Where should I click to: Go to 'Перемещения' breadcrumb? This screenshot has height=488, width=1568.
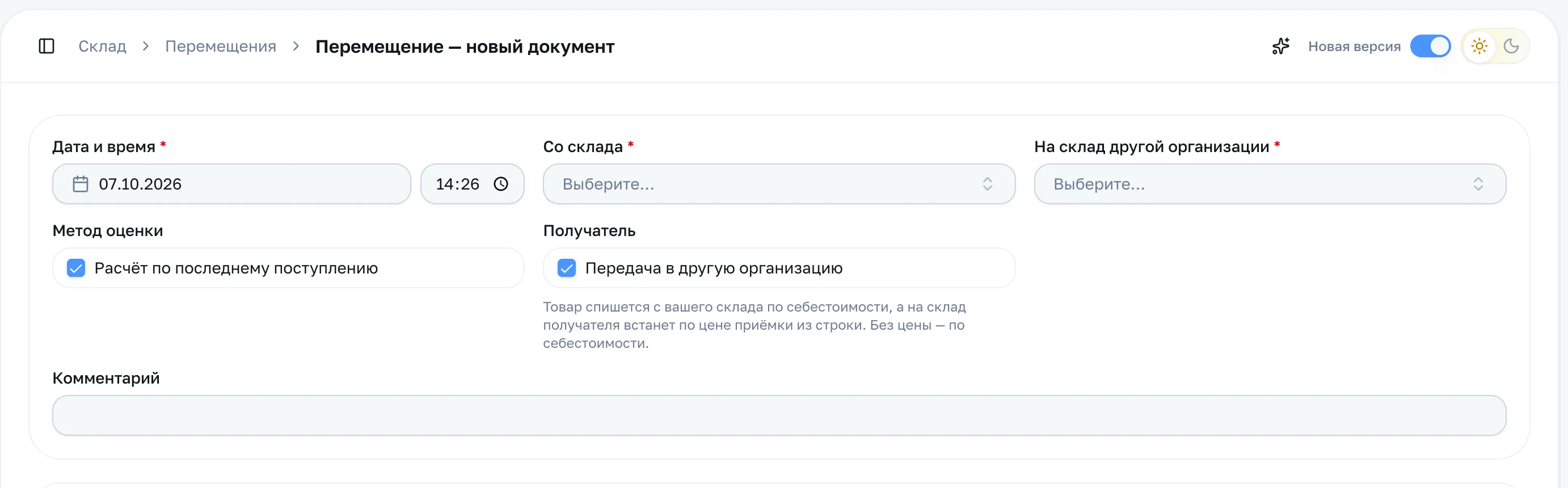coord(220,46)
